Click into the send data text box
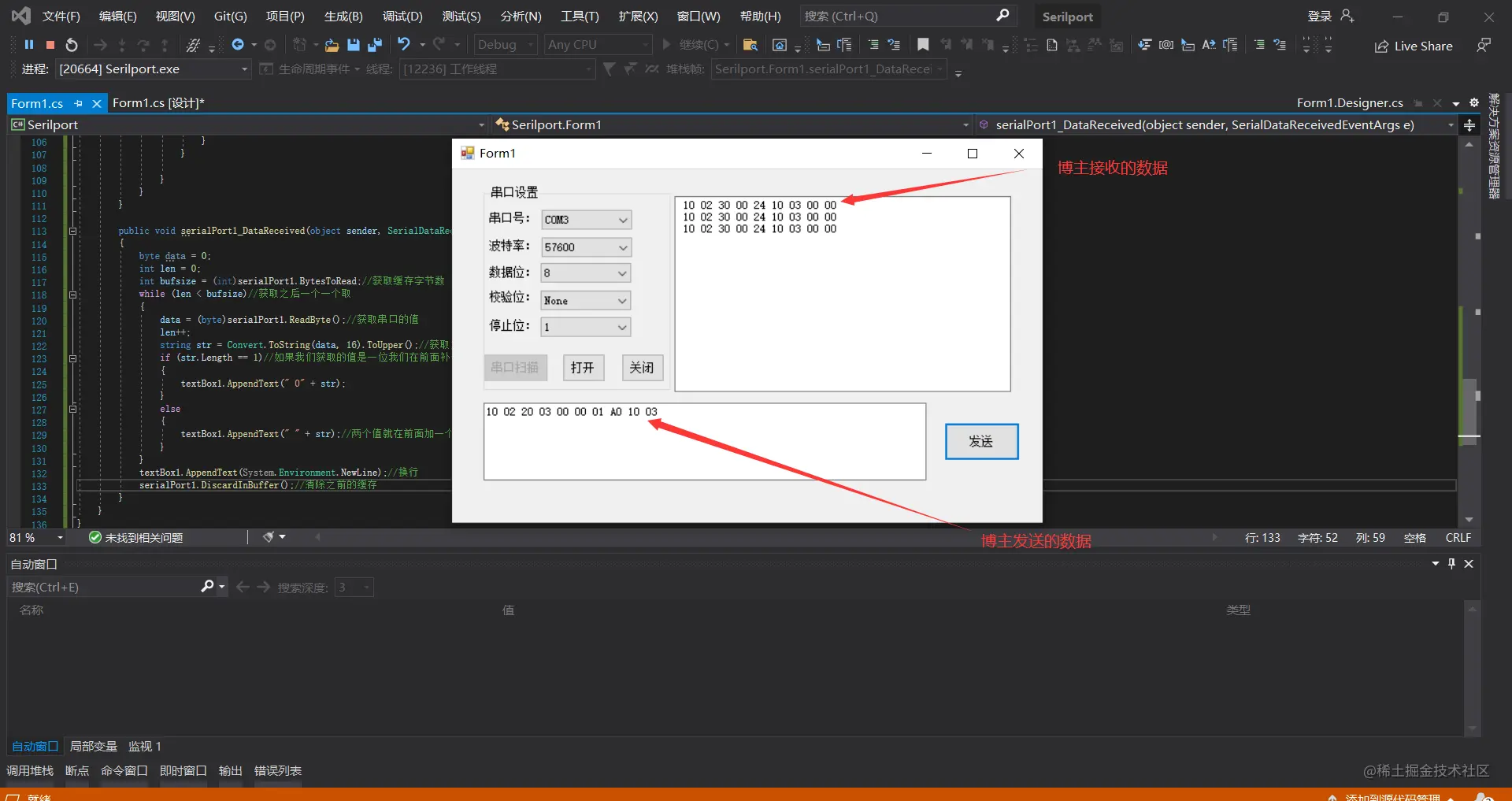 705,442
